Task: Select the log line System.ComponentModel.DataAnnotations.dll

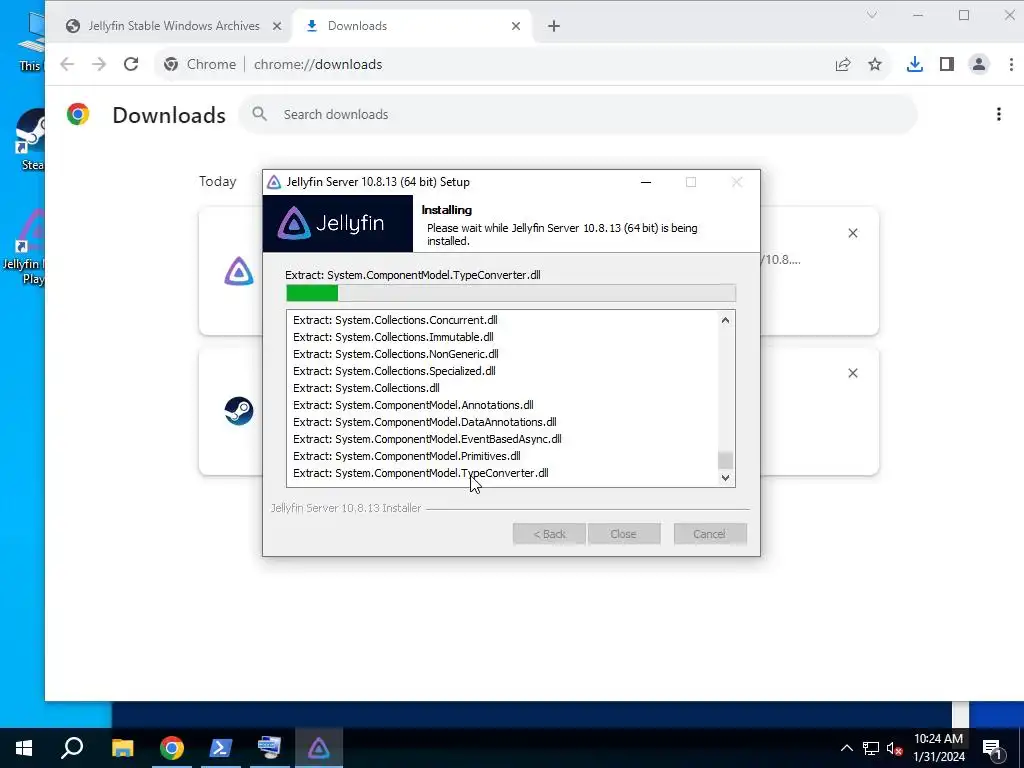Action: click(424, 422)
